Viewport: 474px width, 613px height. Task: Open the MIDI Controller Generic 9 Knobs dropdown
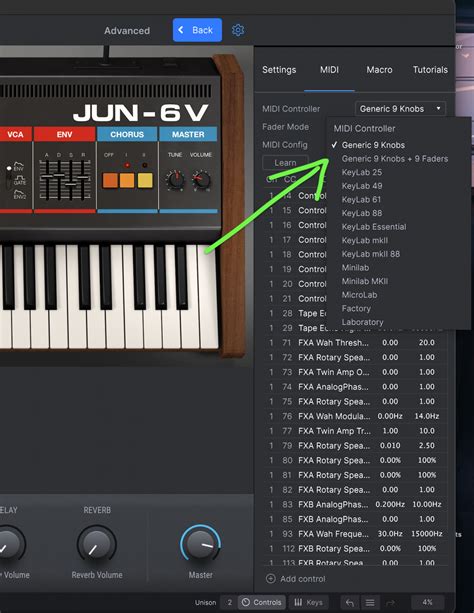tap(400, 109)
